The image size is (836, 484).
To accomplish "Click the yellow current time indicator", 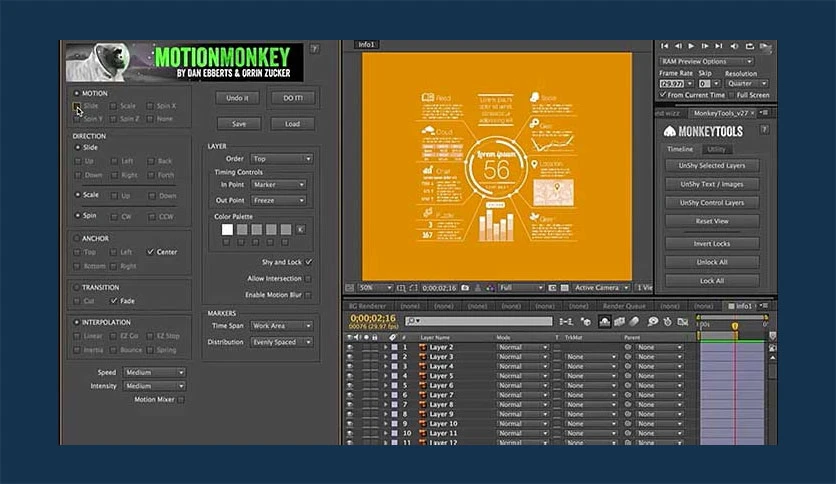I will coord(735,326).
